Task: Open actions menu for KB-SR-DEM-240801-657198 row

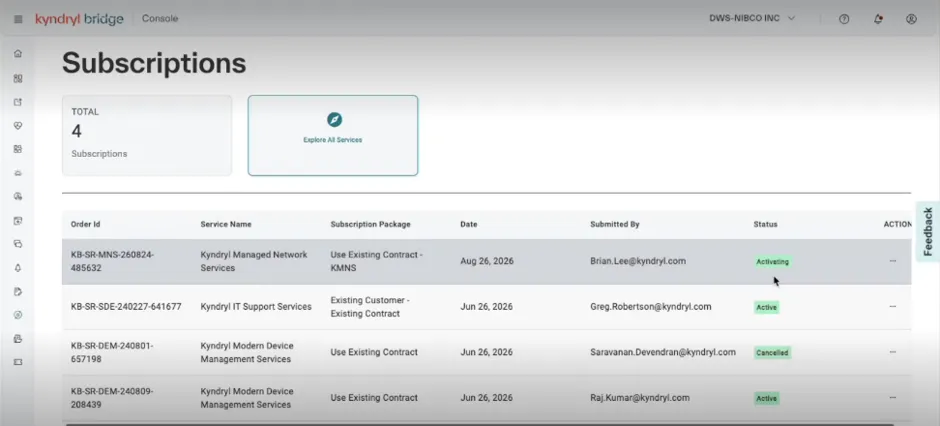Action: pyautogui.click(x=893, y=352)
